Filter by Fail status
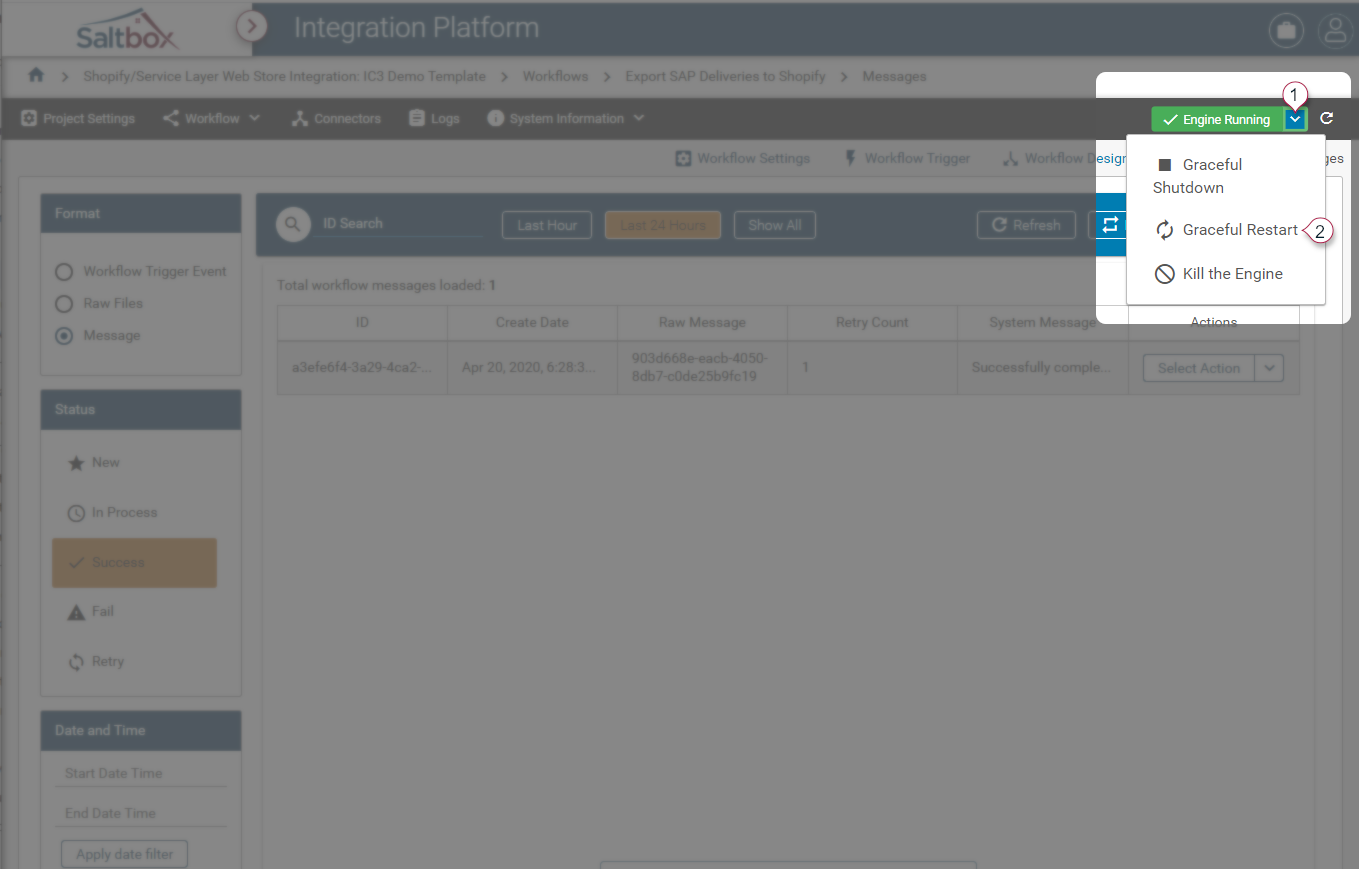1359x869 pixels. click(x=134, y=612)
